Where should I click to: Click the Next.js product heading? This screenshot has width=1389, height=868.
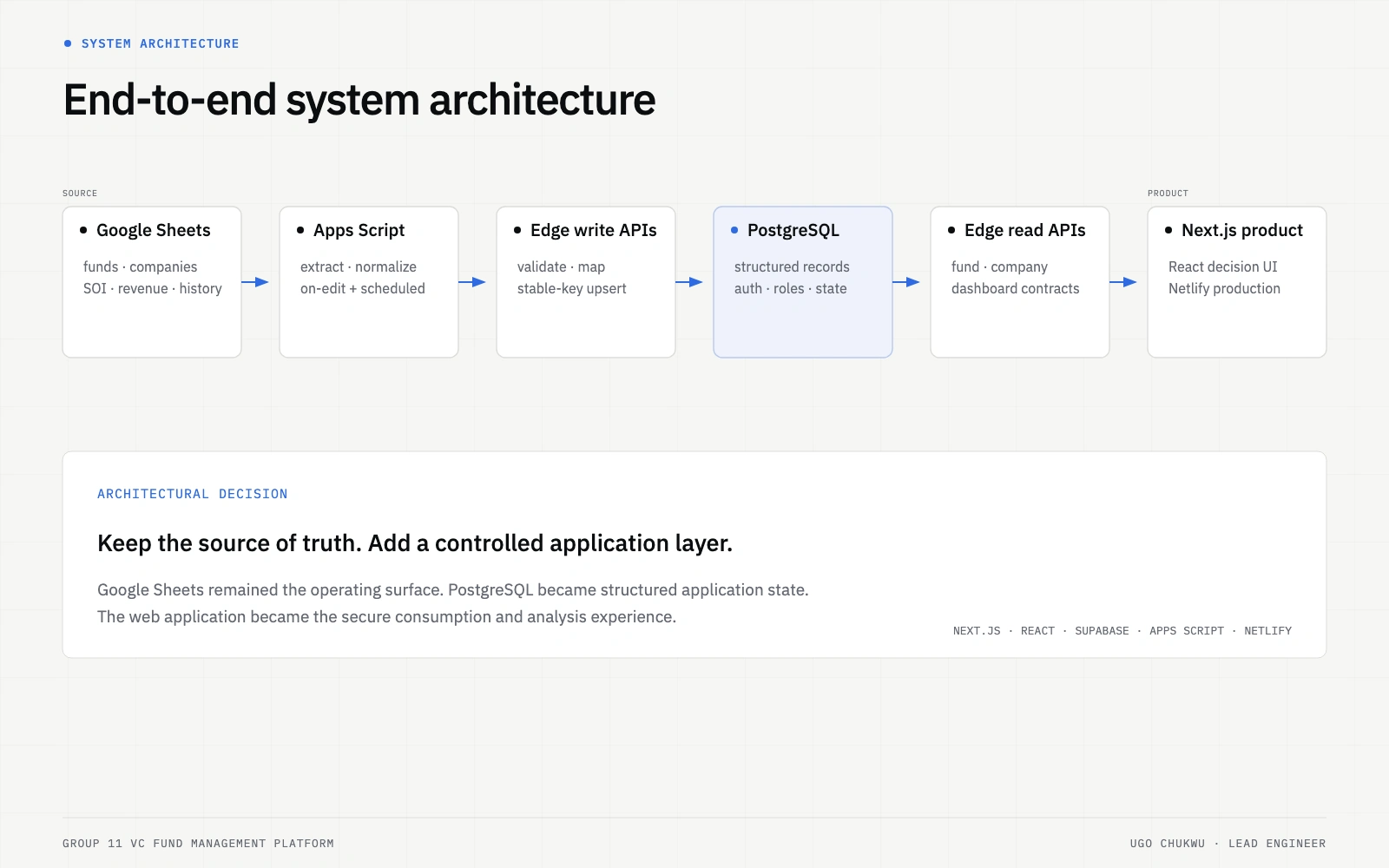[x=1241, y=230]
